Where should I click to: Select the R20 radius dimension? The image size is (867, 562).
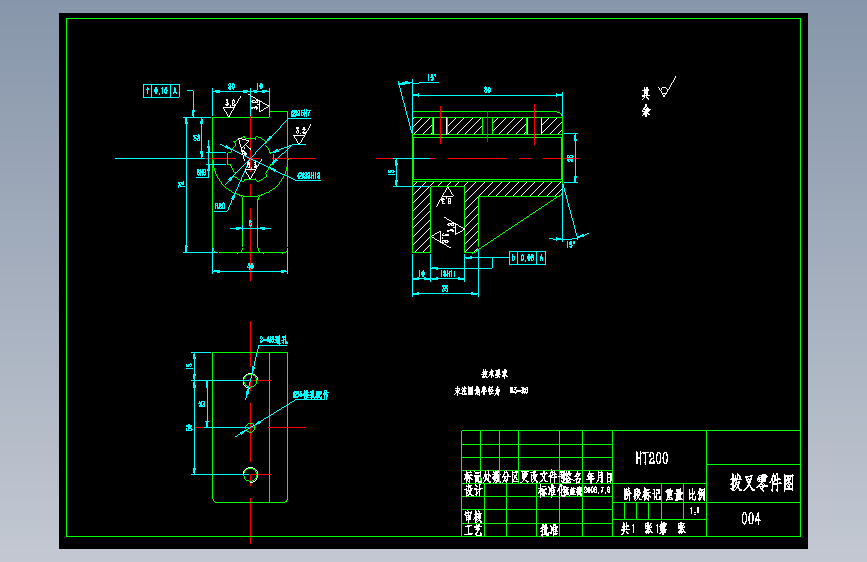220,206
